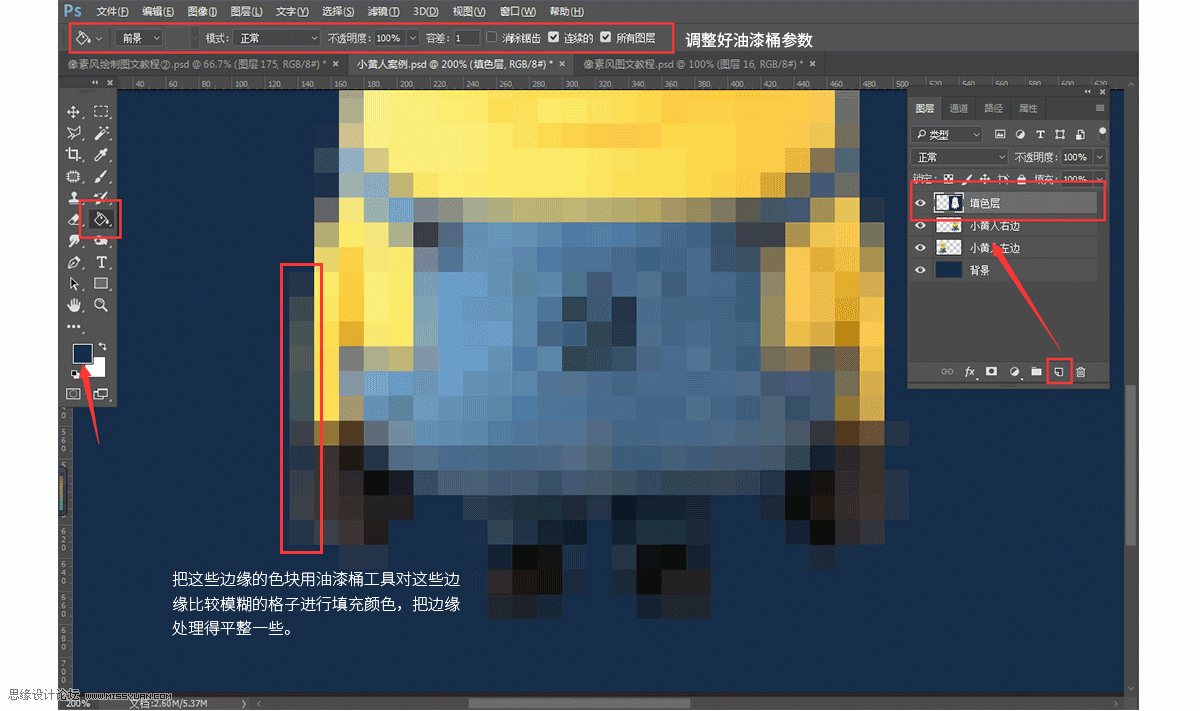
Task: Hide the 小黄人左边 layer
Action: pos(921,248)
